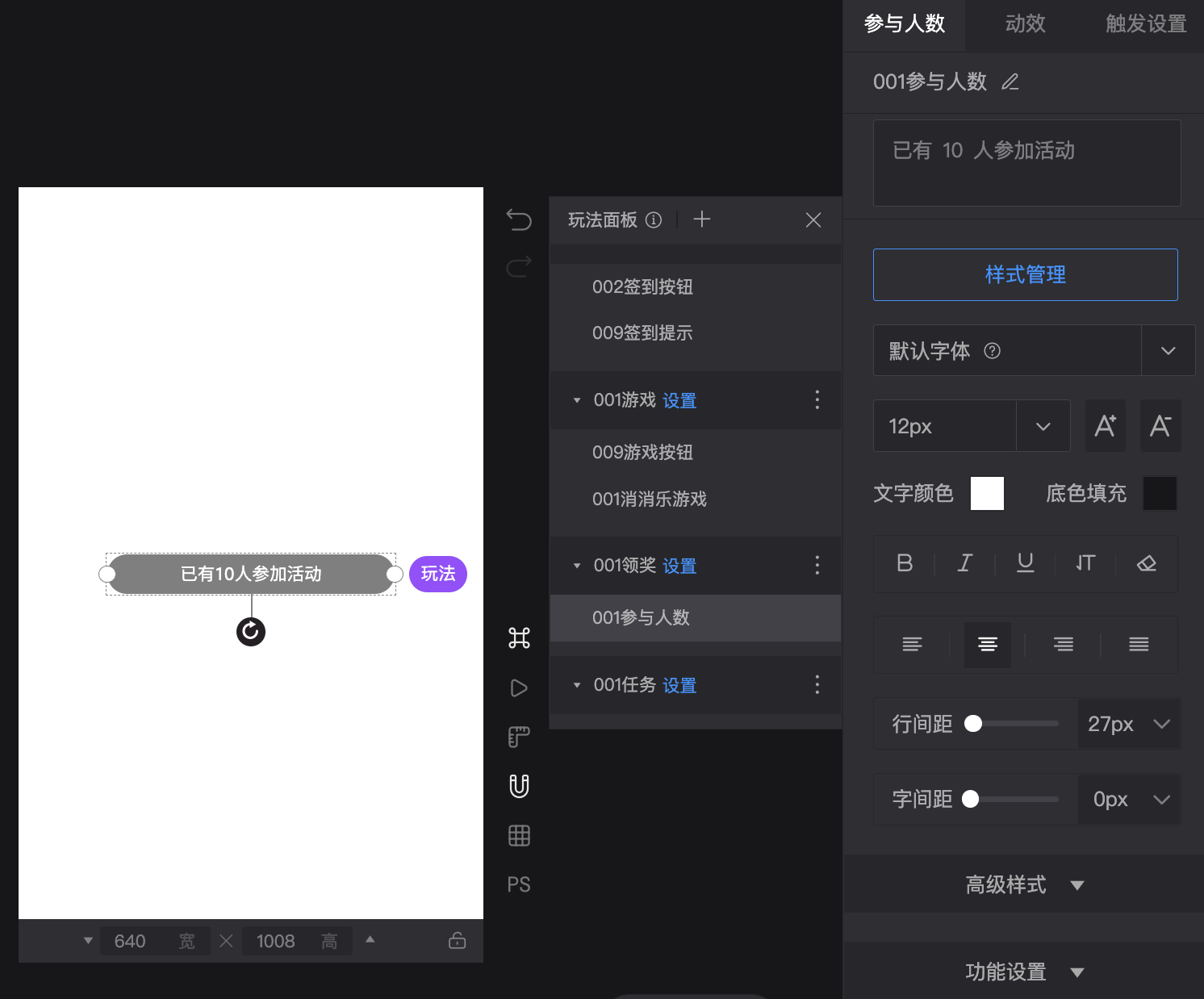Open more options for 001任务

(817, 685)
